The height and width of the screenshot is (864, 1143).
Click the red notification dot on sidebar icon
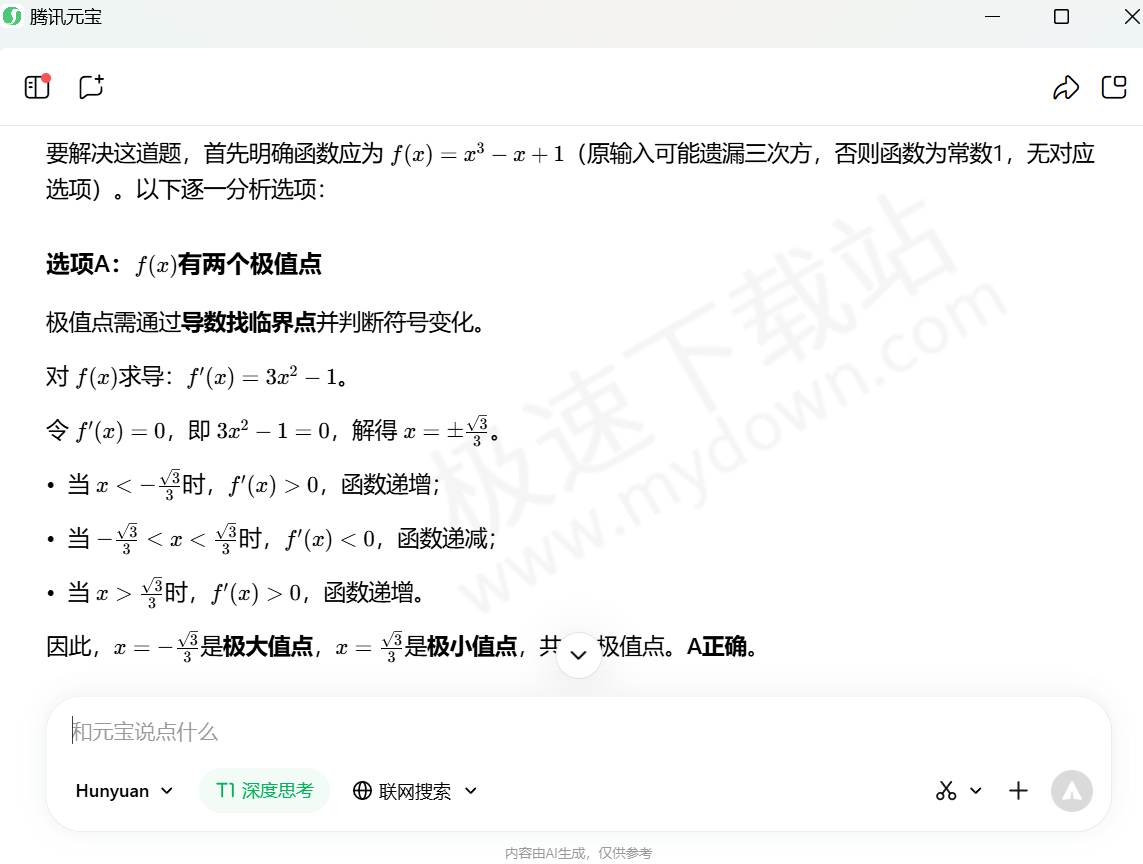tap(46, 78)
